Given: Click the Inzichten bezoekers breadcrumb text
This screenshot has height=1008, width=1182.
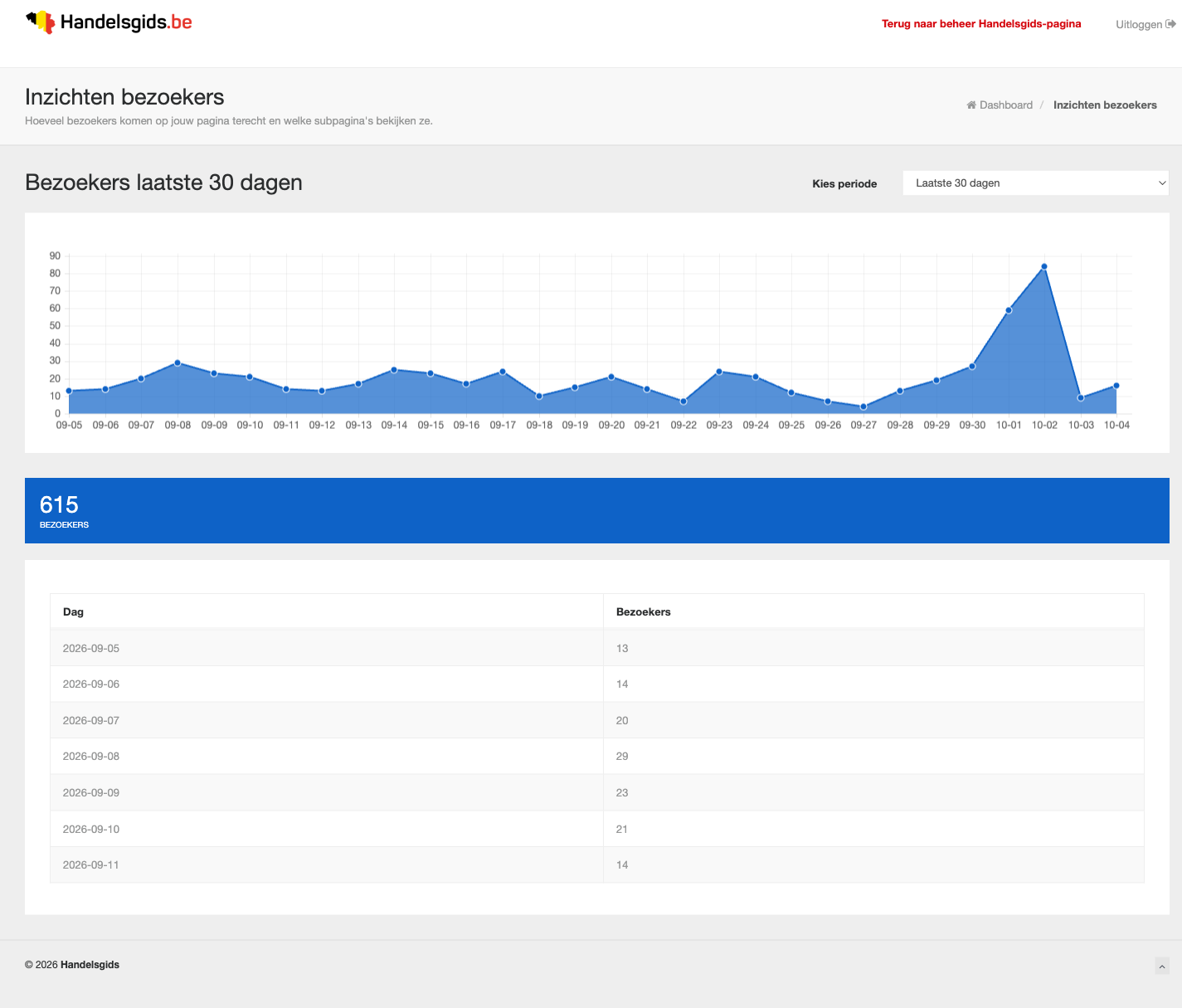Looking at the screenshot, I should click(1105, 105).
